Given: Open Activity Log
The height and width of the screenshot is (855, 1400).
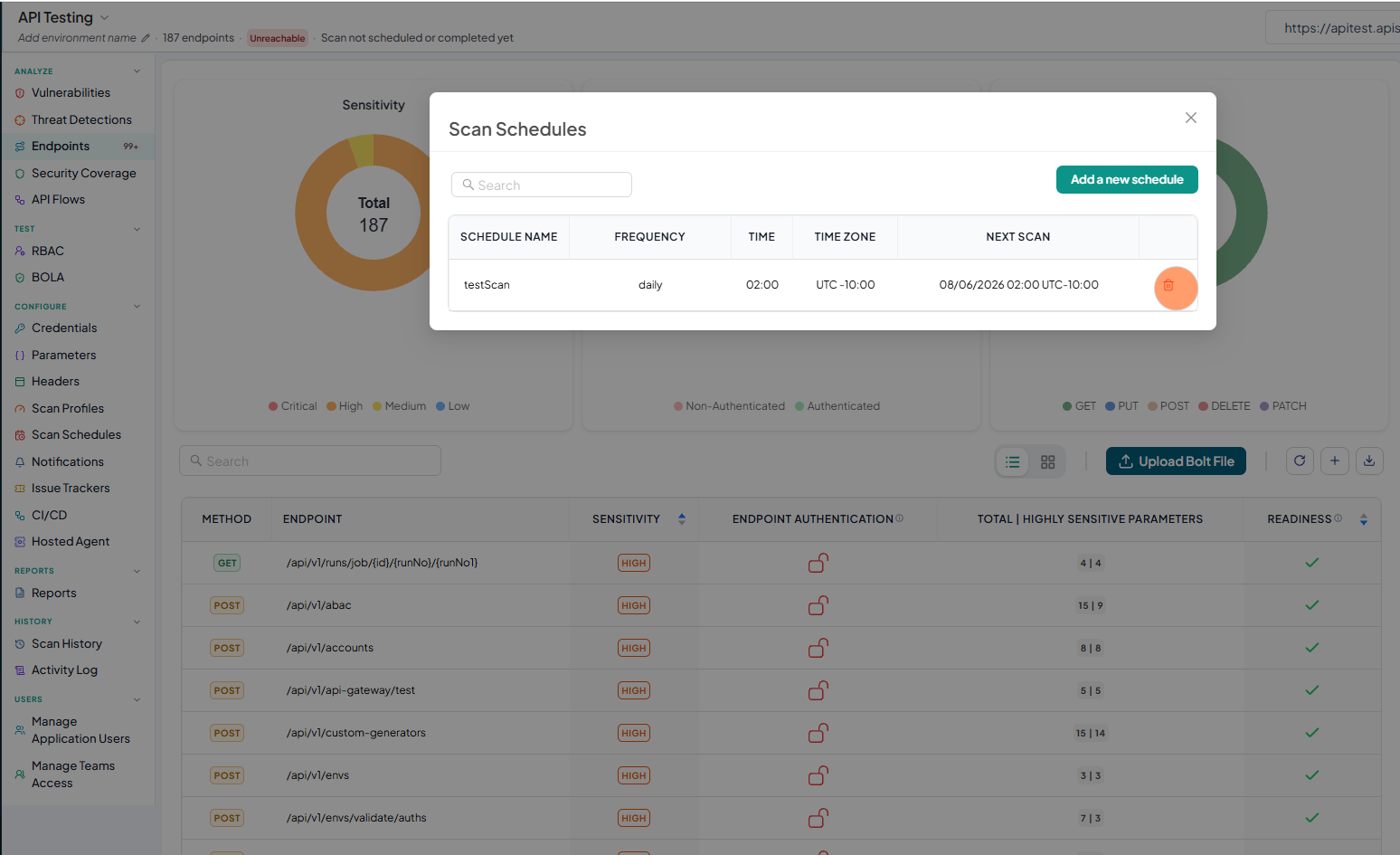Looking at the screenshot, I should point(64,670).
